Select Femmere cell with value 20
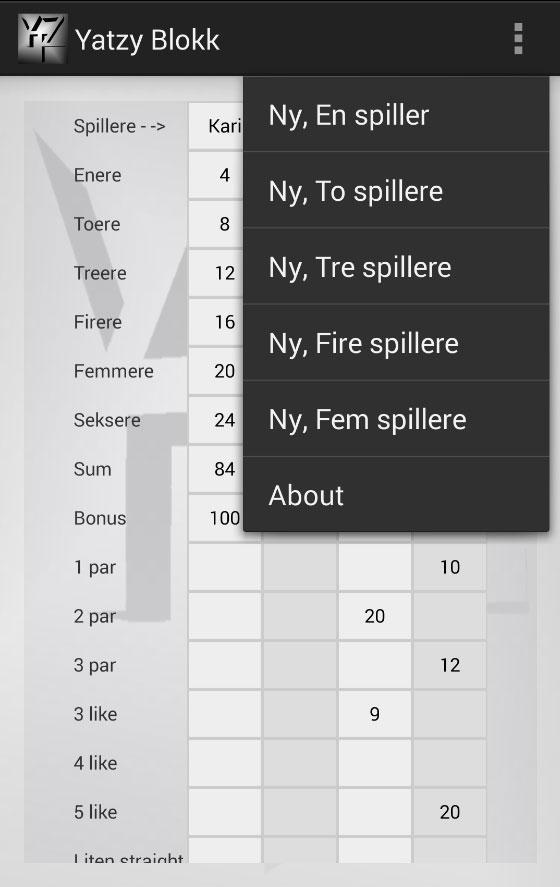The width and height of the screenshot is (560, 887). tap(216, 371)
